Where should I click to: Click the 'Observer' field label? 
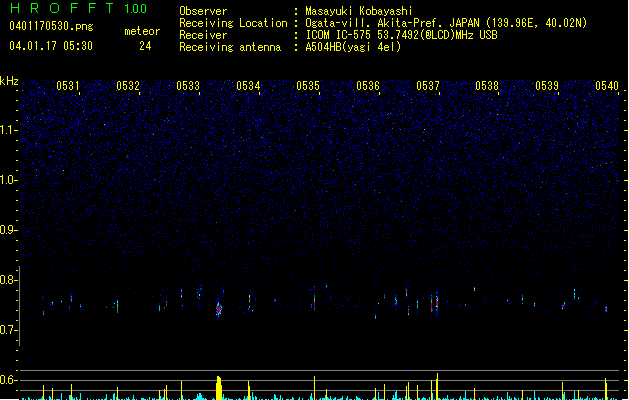coord(203,11)
